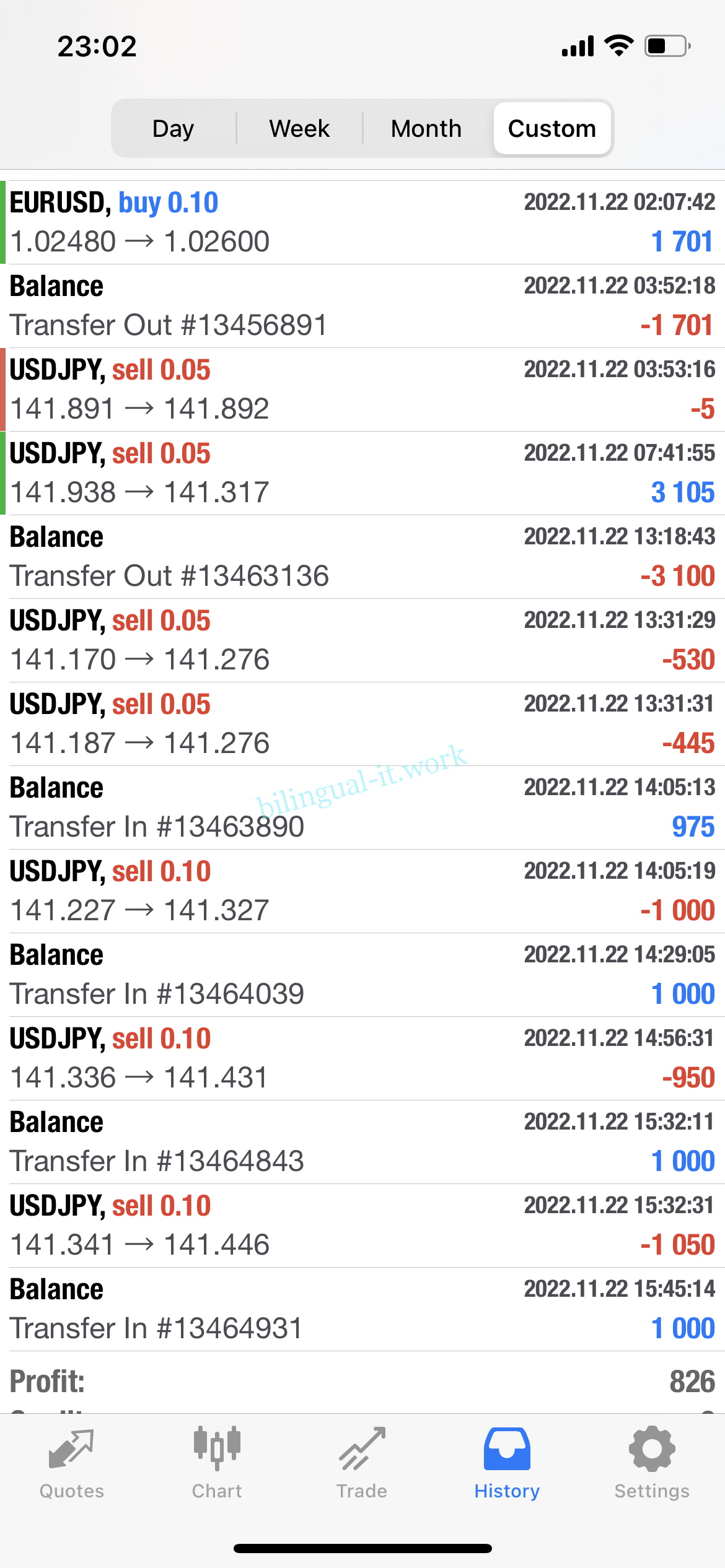Image resolution: width=725 pixels, height=1568 pixels.
Task: Select USDJPY sell with 3 105 profit
Action: pyautogui.click(x=362, y=473)
